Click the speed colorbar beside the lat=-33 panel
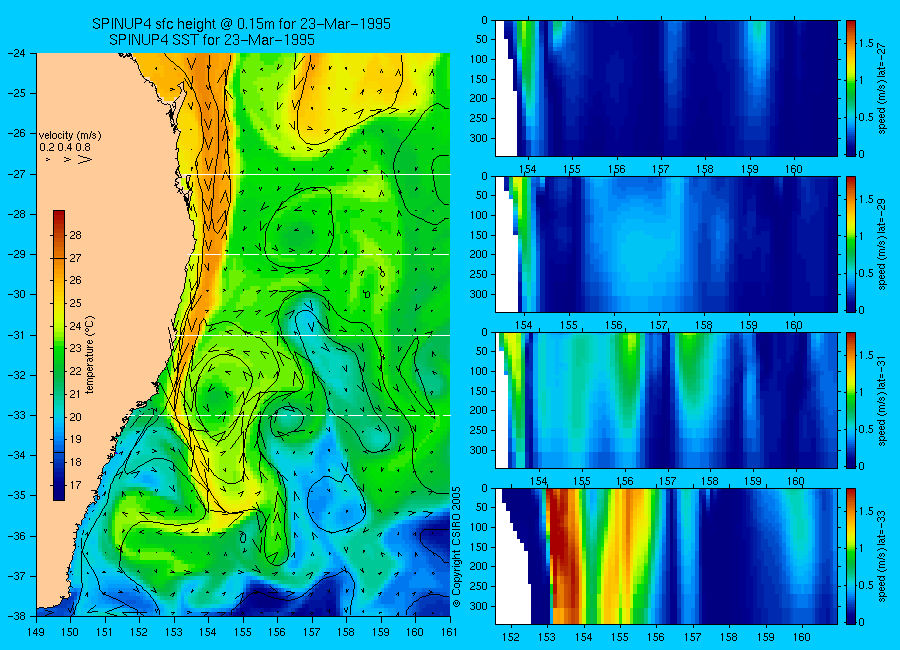 coord(851,556)
